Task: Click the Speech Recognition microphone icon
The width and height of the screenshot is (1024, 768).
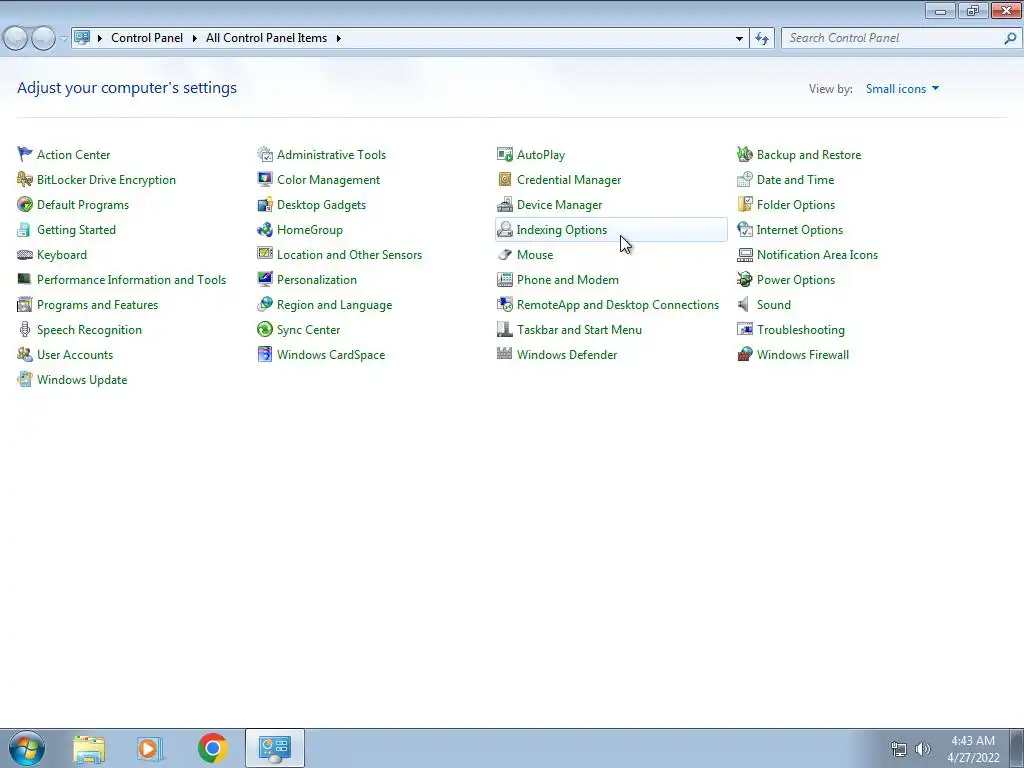Action: 25,329
